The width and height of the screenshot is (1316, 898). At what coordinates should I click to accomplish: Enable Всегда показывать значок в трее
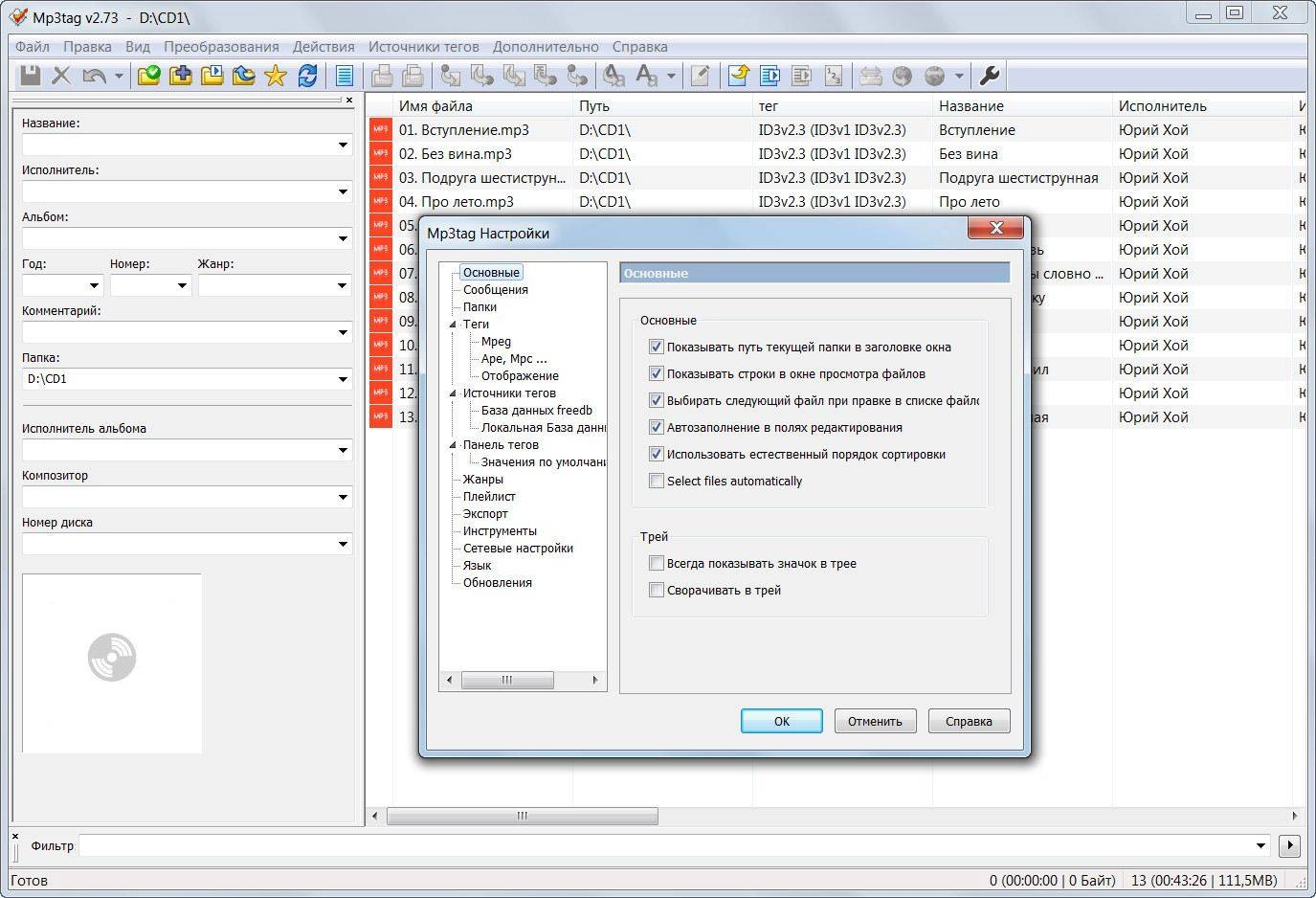tap(657, 564)
